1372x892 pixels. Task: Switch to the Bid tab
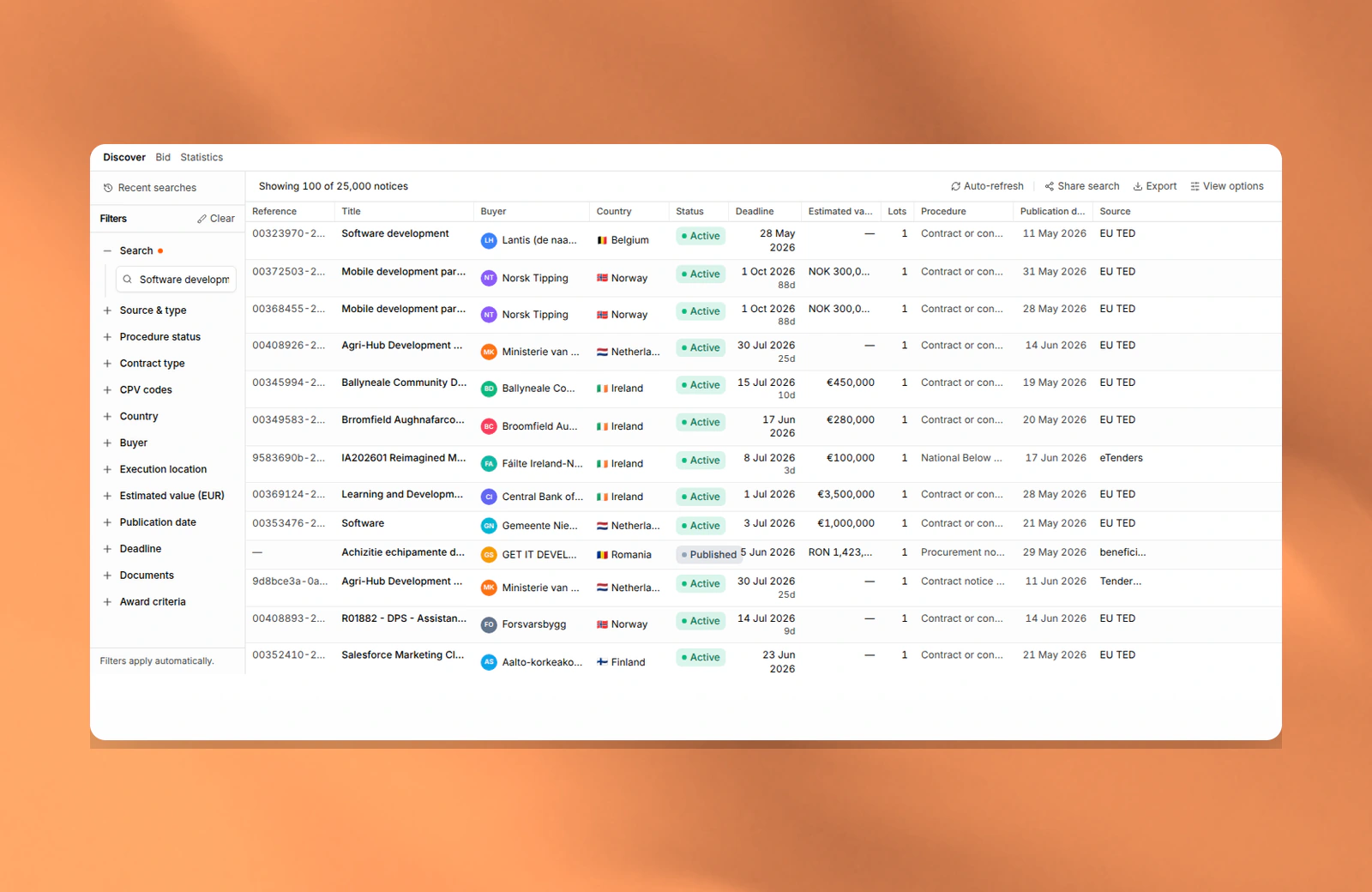pos(163,158)
